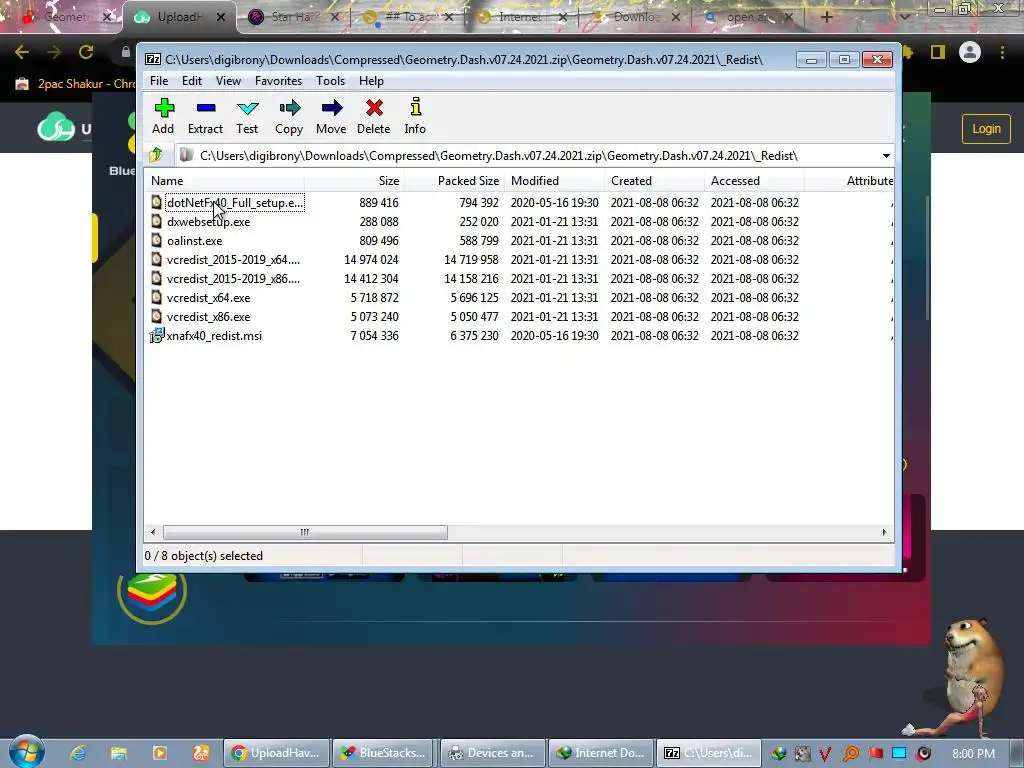Open the Tools menu

tap(330, 81)
